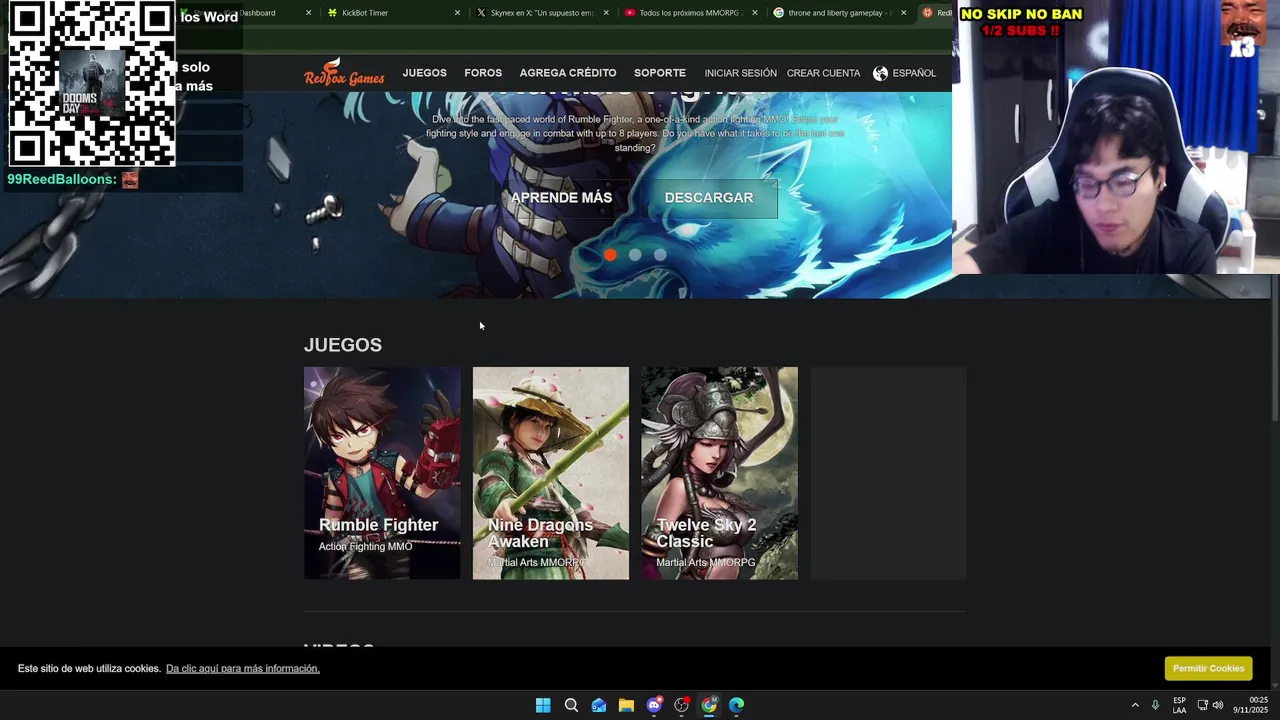1280x720 pixels.
Task: Open taskbar Search
Action: [x=571, y=705]
